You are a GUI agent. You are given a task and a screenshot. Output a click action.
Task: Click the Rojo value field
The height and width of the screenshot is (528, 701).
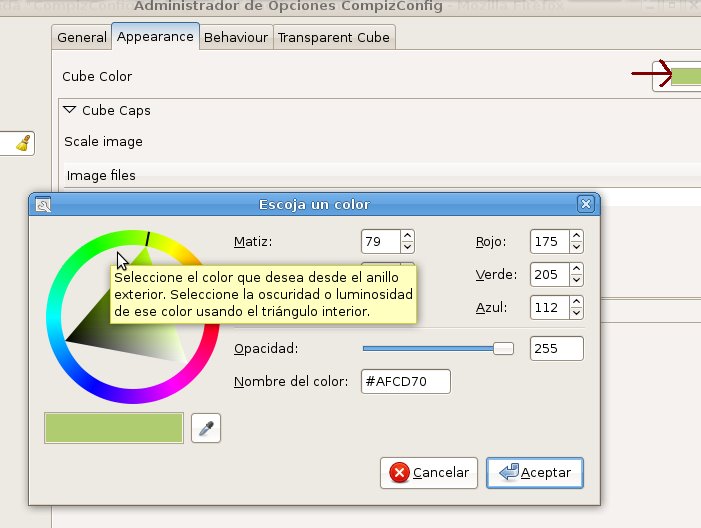pos(550,241)
